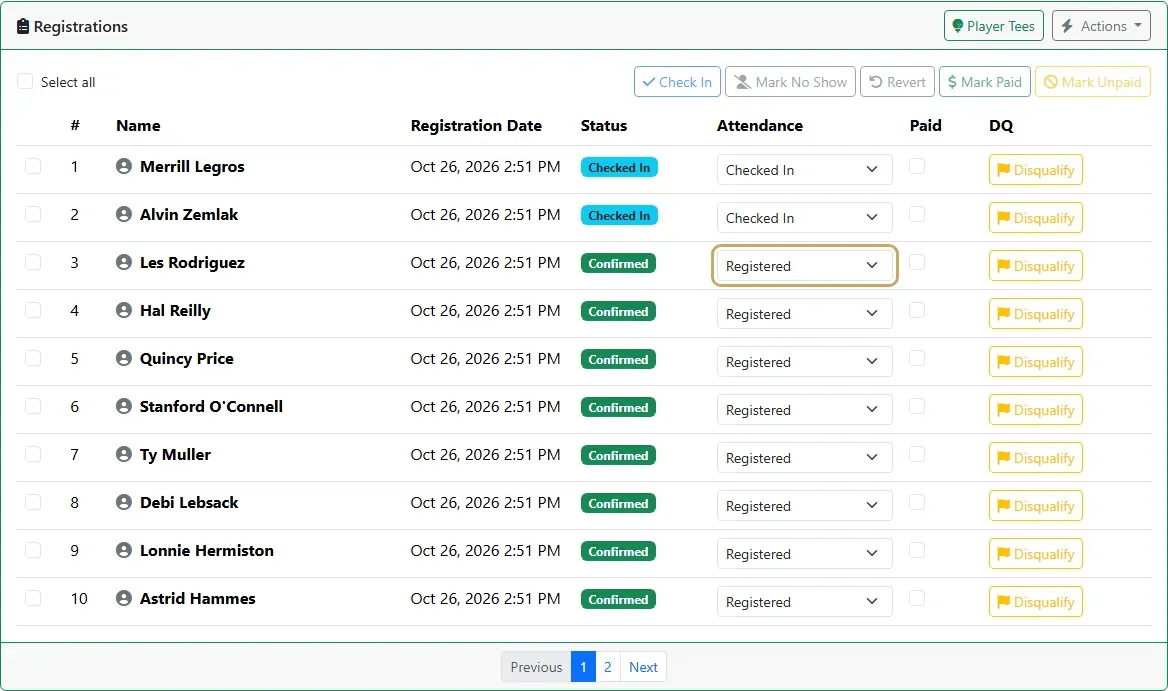Click the user avatar icon beside Debi Lebsack

coord(124,503)
